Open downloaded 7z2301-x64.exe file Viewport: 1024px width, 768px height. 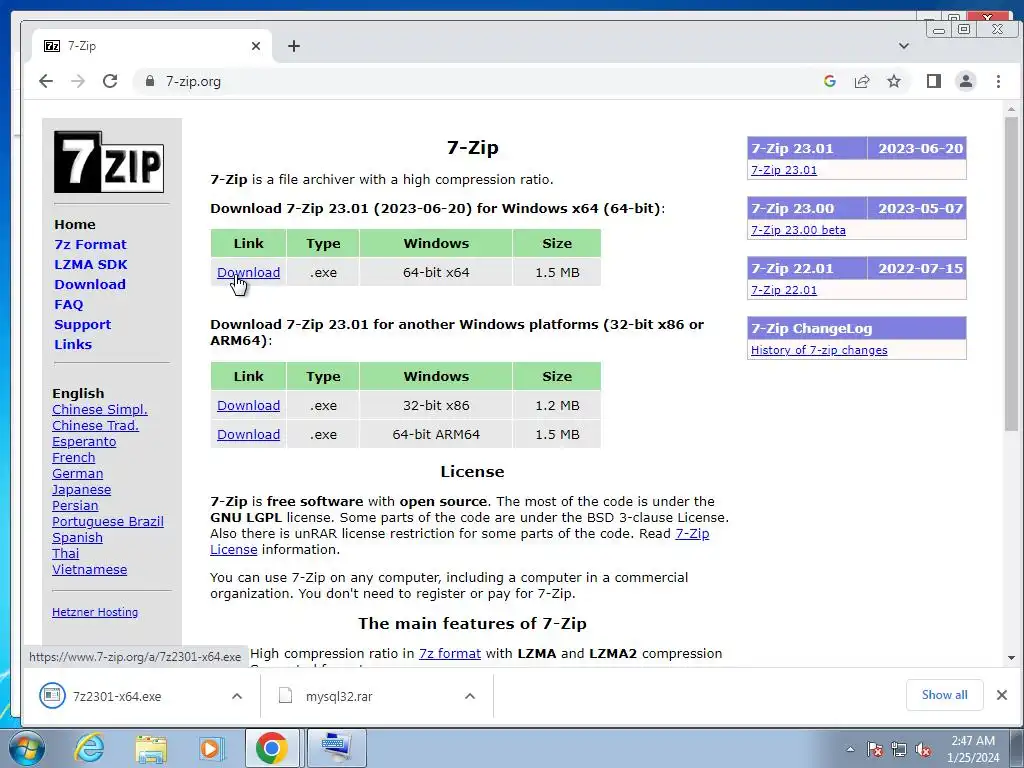coord(118,696)
